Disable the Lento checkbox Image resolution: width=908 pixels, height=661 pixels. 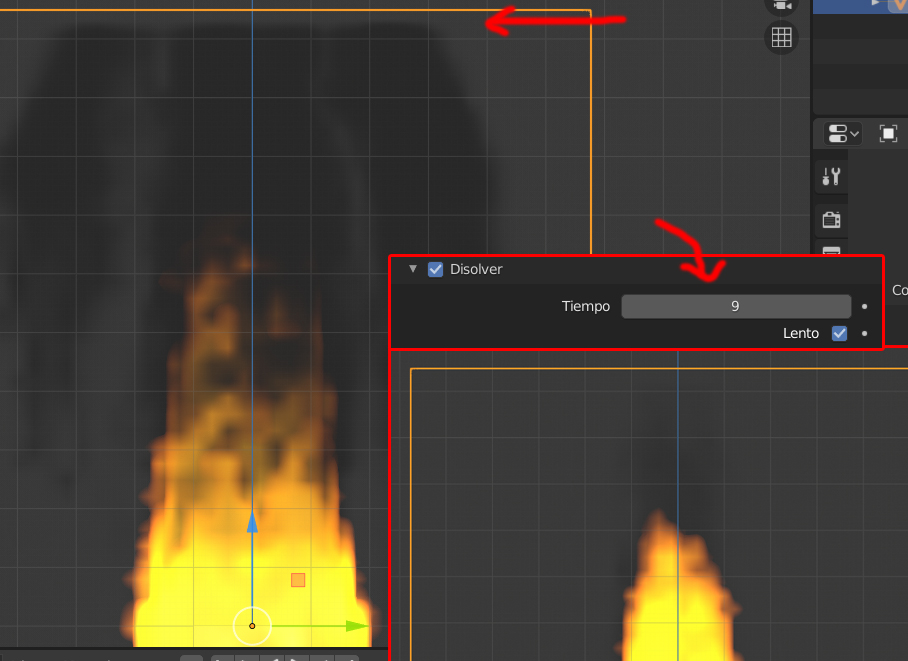839,333
